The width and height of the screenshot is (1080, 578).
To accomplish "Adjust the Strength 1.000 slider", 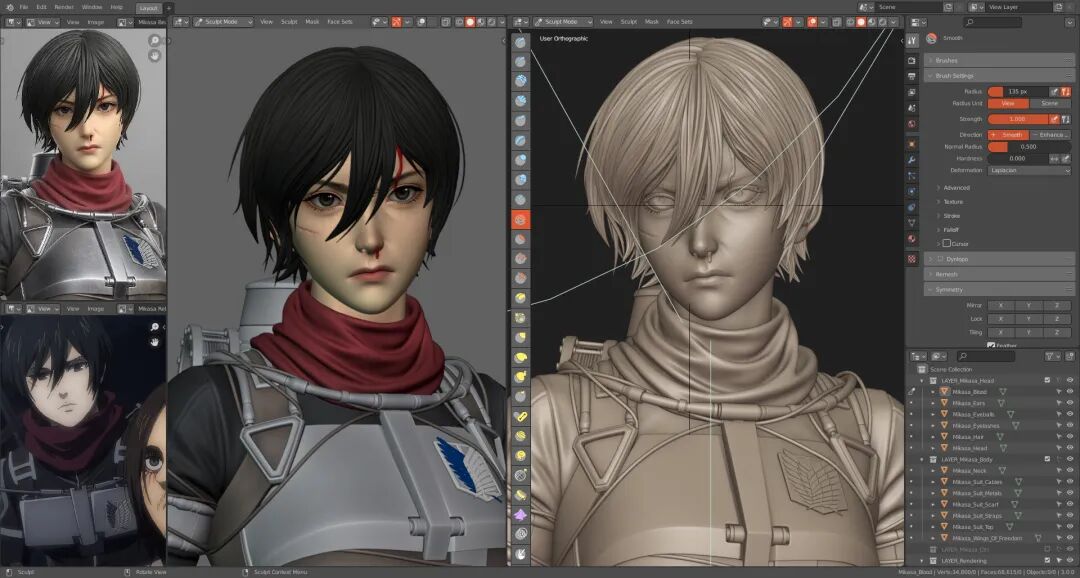I will pos(1018,119).
